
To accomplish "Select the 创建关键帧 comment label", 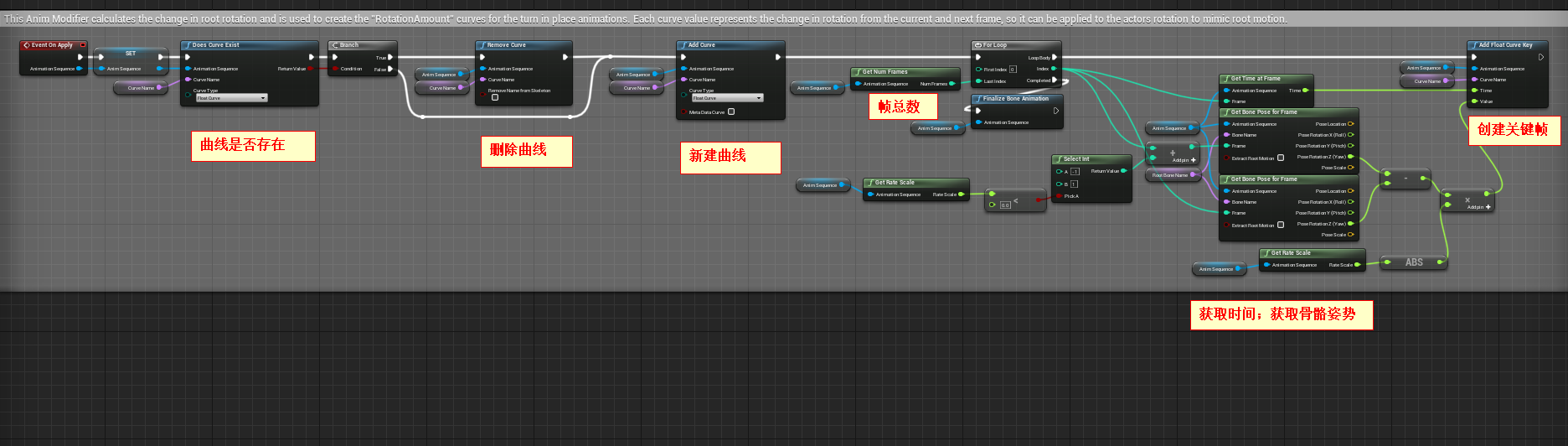I will pos(1513,129).
